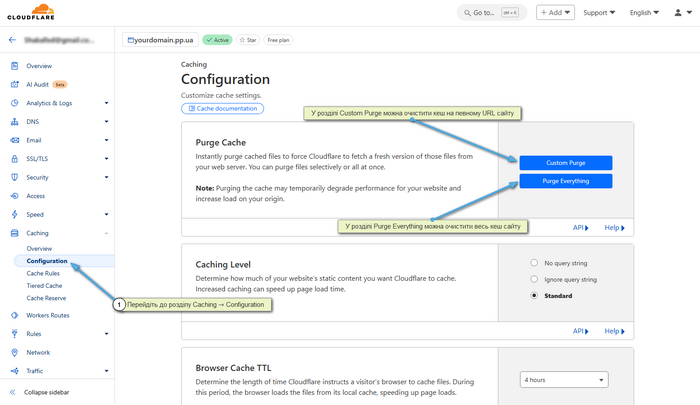Expand the Speed submenu arrow

pos(106,214)
